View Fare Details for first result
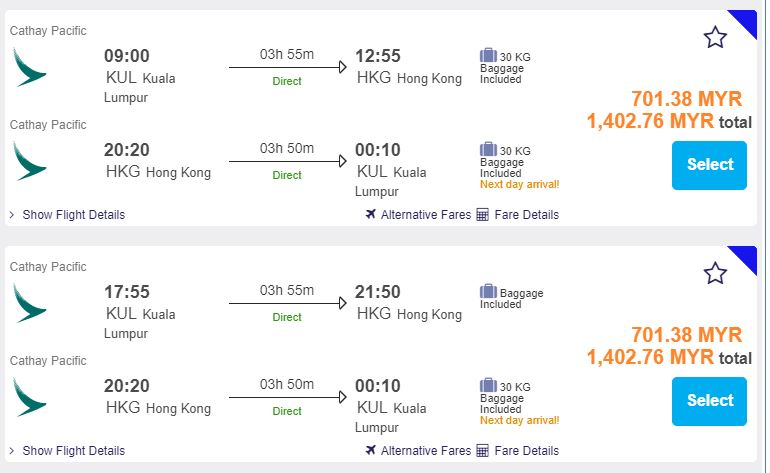Image resolution: width=770 pixels, height=473 pixels. point(526,215)
